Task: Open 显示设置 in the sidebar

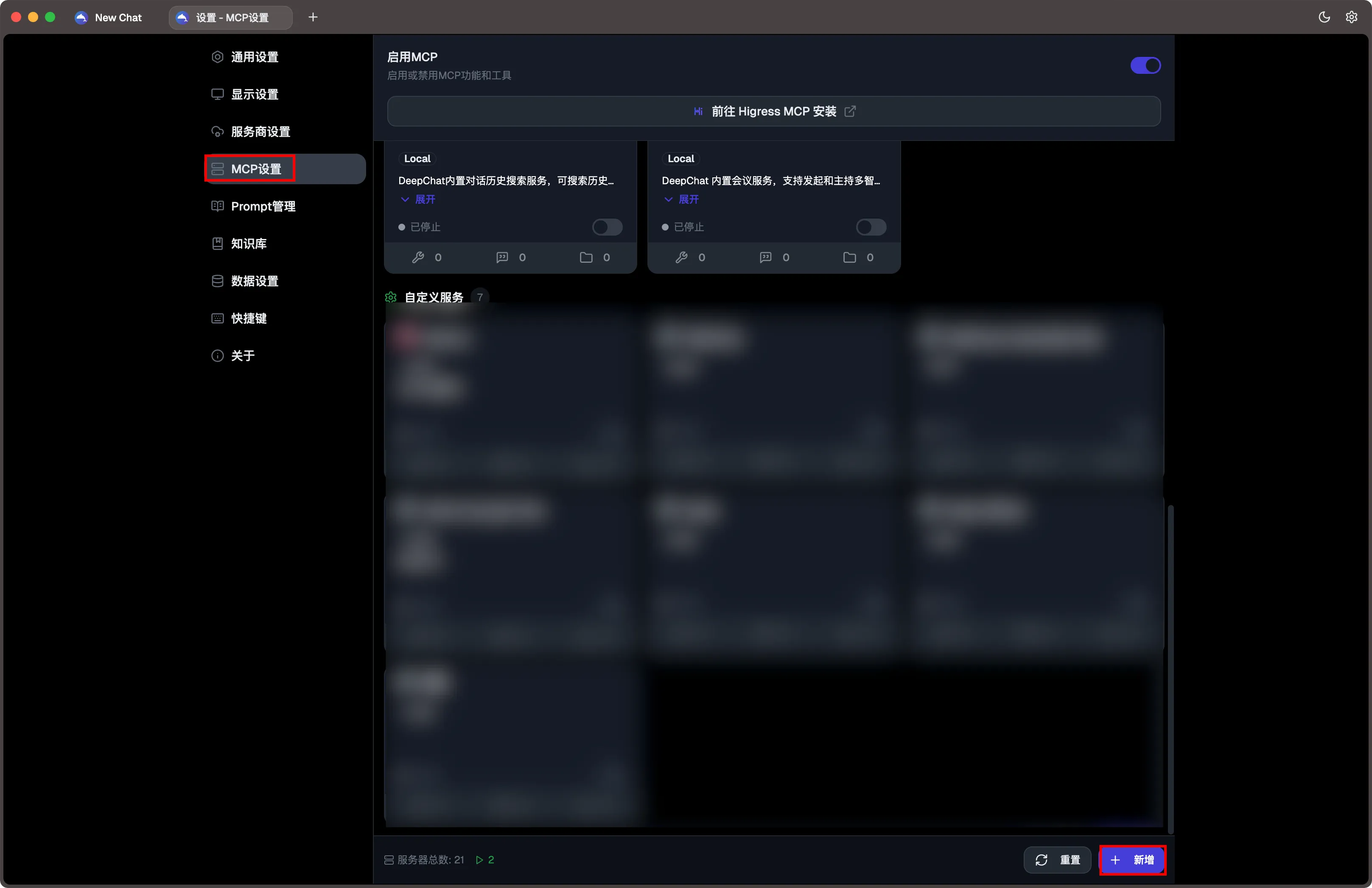Action: click(254, 94)
